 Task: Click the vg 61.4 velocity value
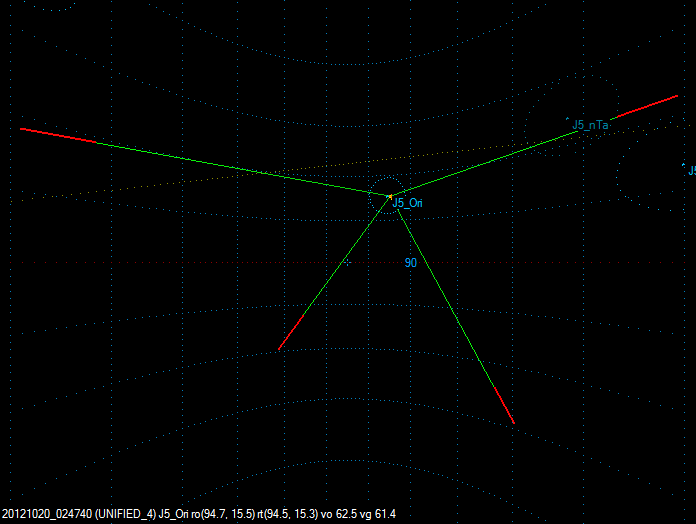(x=377, y=514)
